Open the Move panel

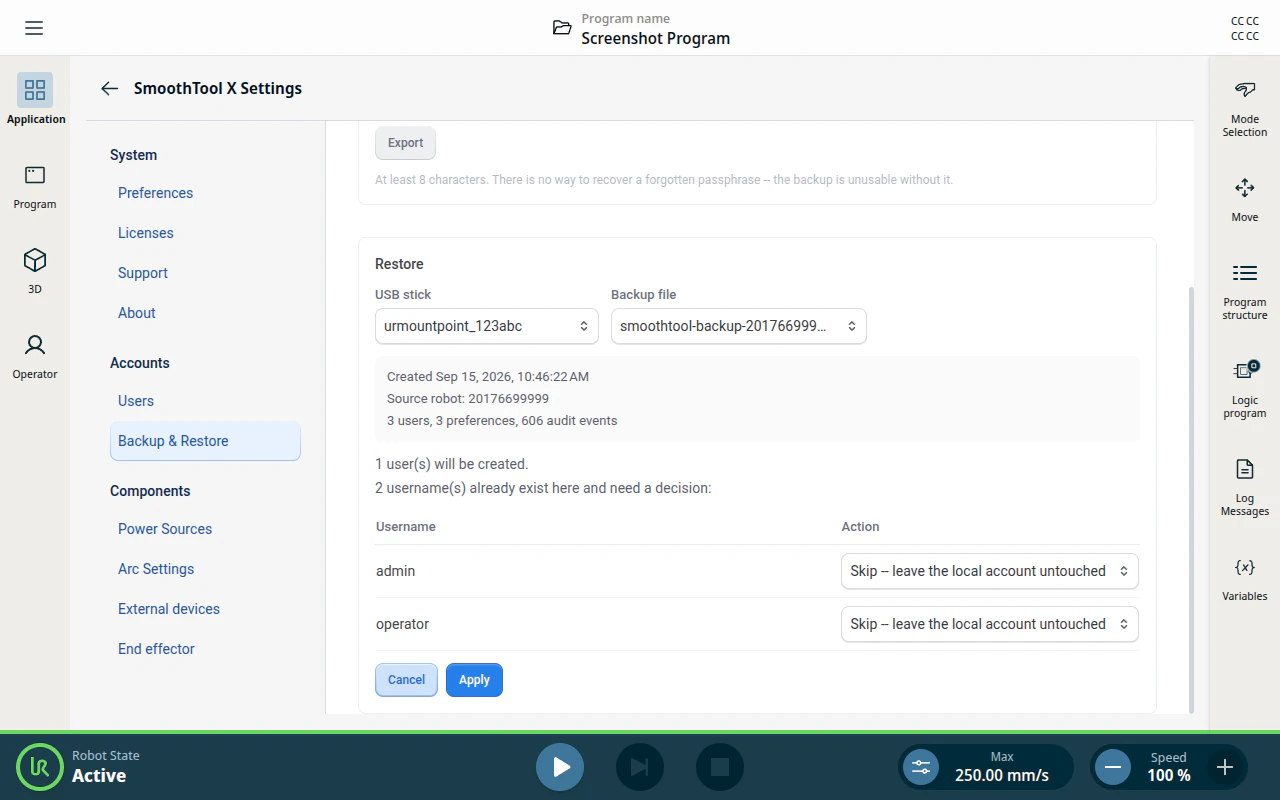click(1245, 200)
